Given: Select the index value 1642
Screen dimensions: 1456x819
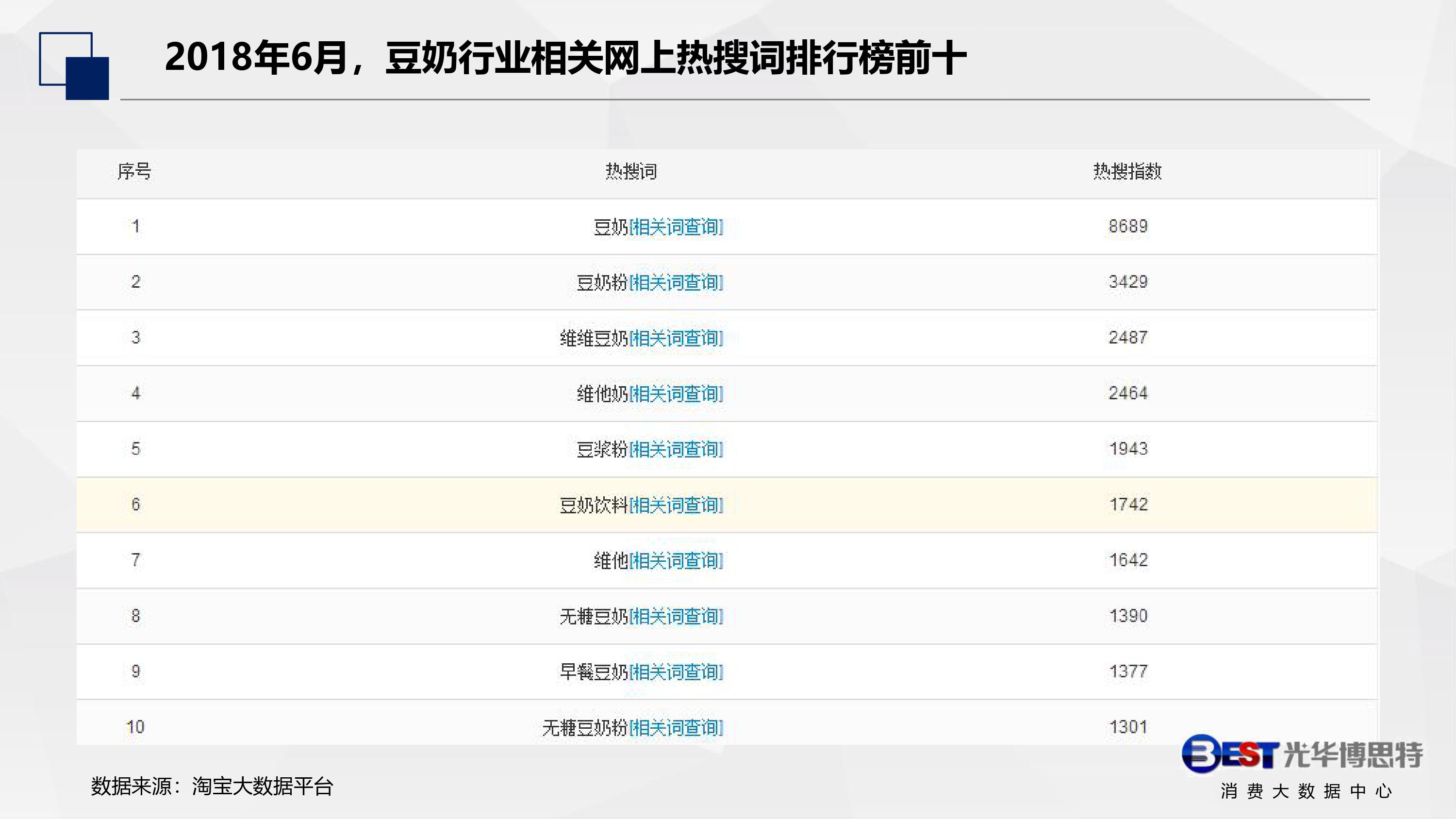Looking at the screenshot, I should (x=1128, y=560).
